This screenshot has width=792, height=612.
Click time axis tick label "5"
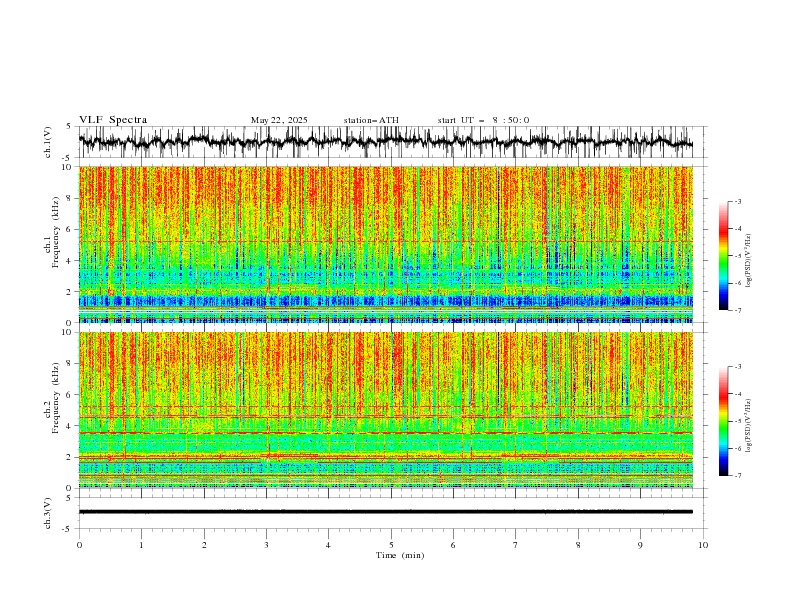pyautogui.click(x=391, y=545)
